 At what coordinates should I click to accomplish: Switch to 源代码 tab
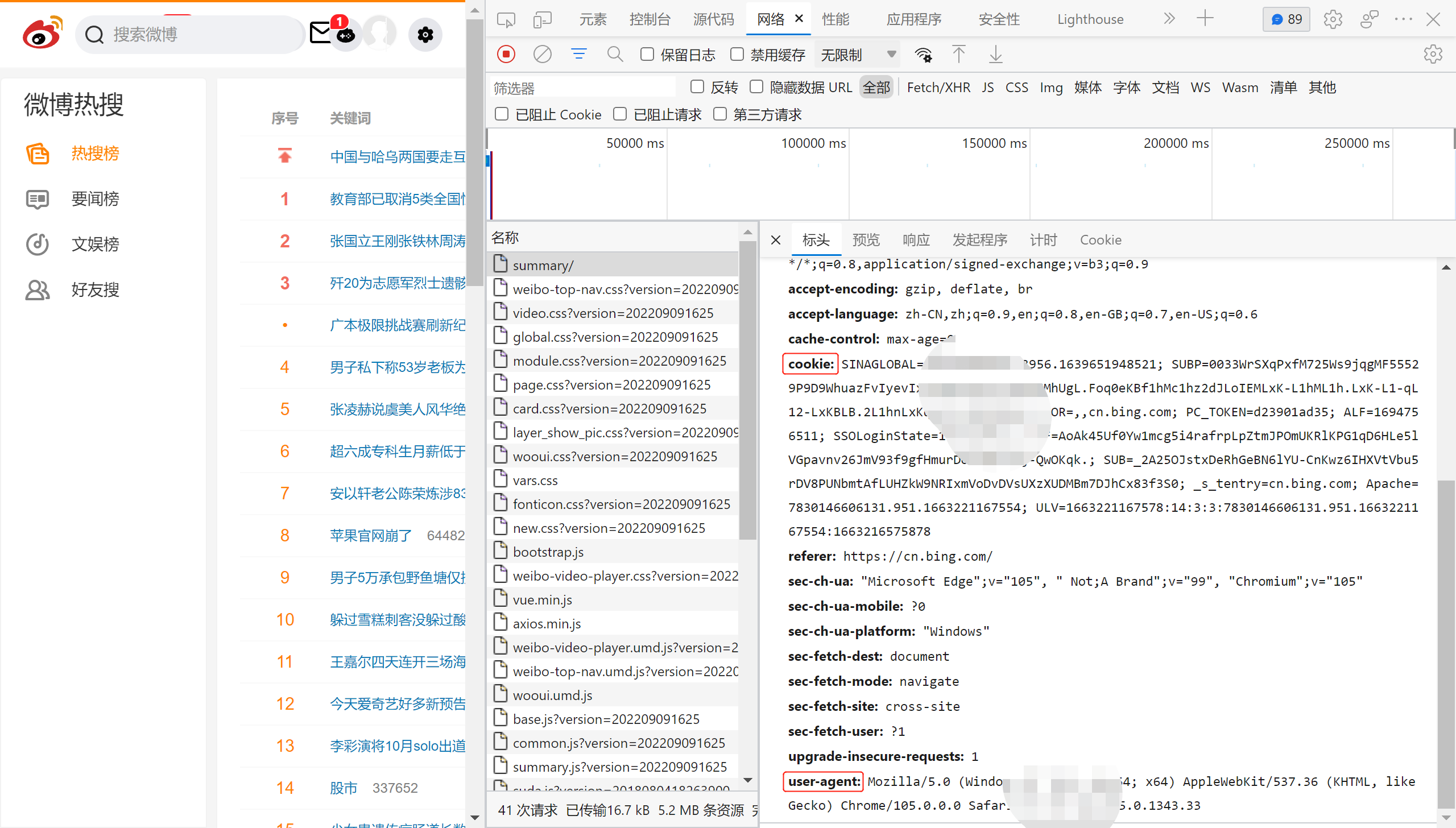tap(714, 19)
